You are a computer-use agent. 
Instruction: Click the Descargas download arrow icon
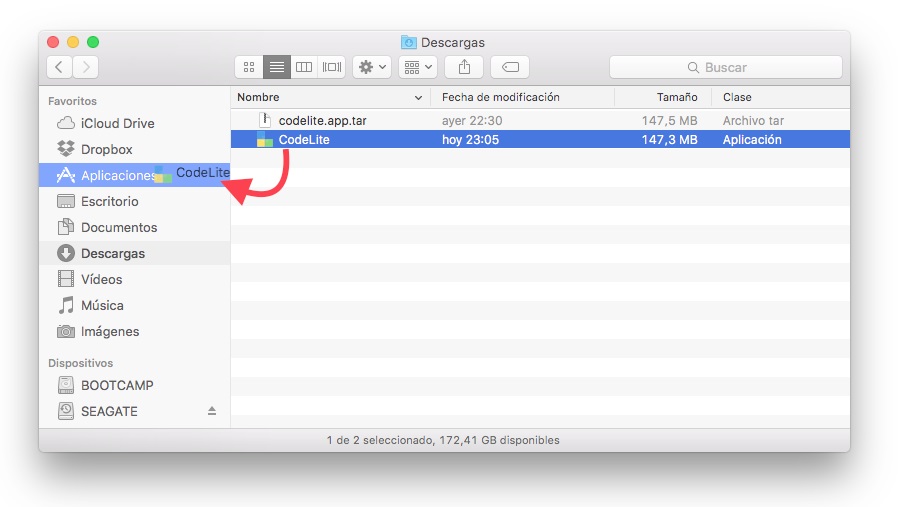pos(66,253)
